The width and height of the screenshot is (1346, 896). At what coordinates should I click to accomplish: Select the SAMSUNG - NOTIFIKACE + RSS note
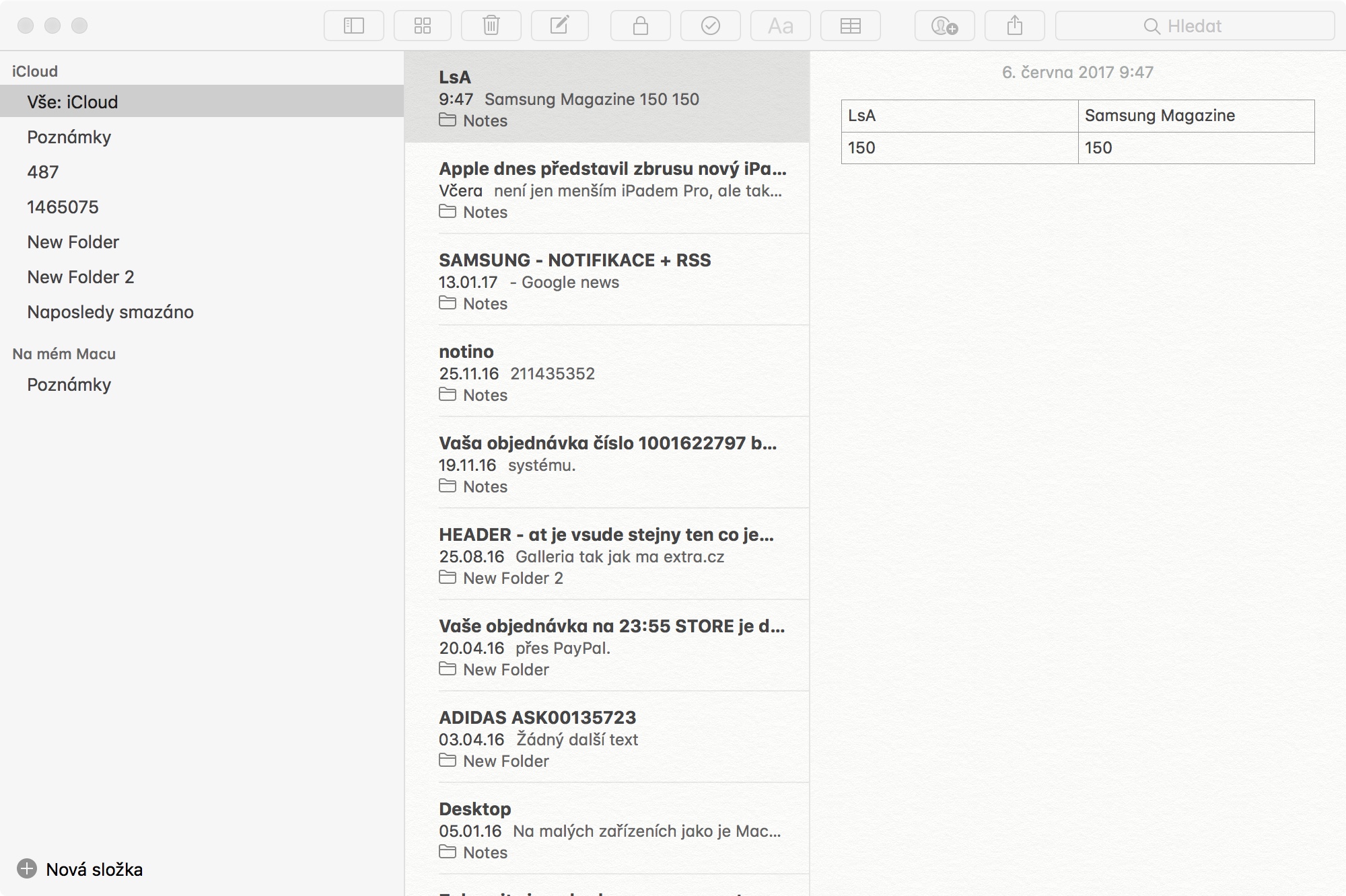(x=606, y=281)
